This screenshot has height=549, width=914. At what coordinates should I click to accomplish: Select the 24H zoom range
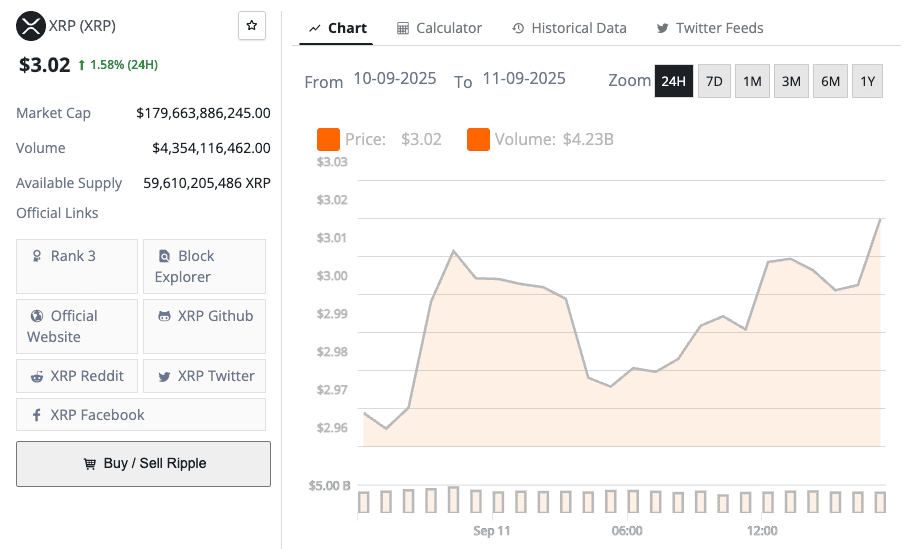pos(674,81)
